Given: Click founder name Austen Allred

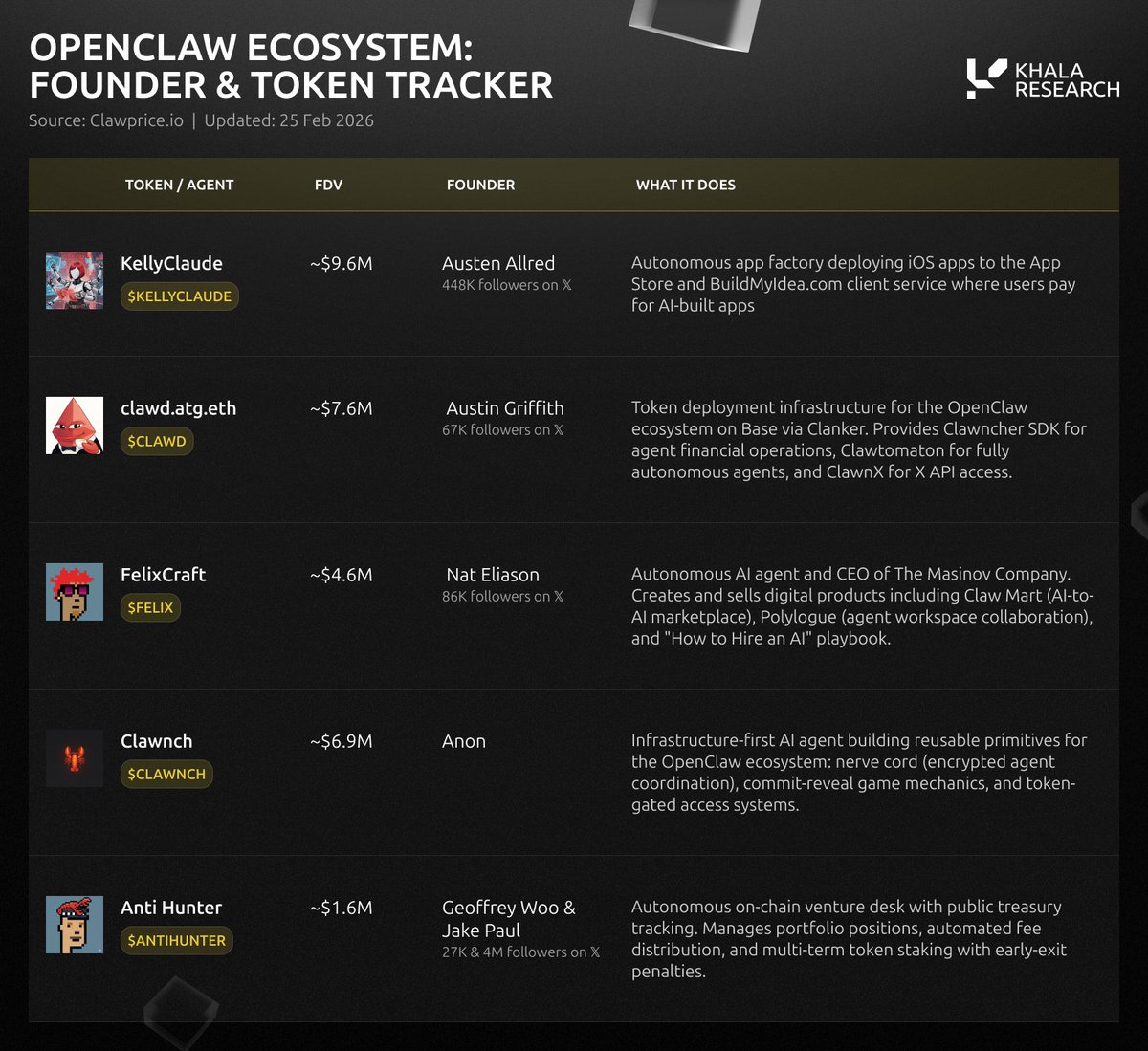Looking at the screenshot, I should pos(498,263).
